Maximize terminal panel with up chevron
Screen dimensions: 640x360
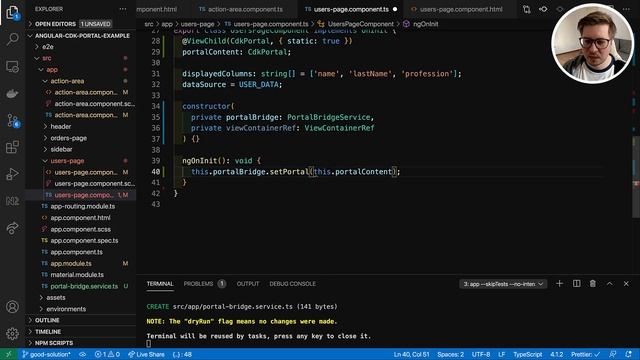(x=609, y=284)
